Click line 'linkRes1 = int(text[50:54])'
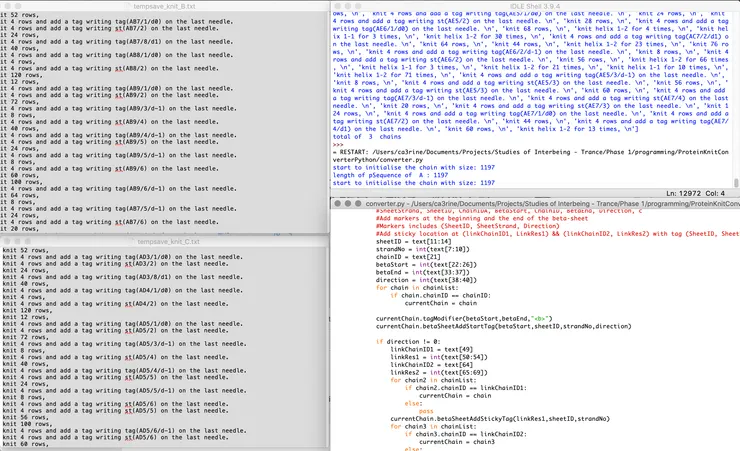The height and width of the screenshot is (451, 740). coord(439,357)
